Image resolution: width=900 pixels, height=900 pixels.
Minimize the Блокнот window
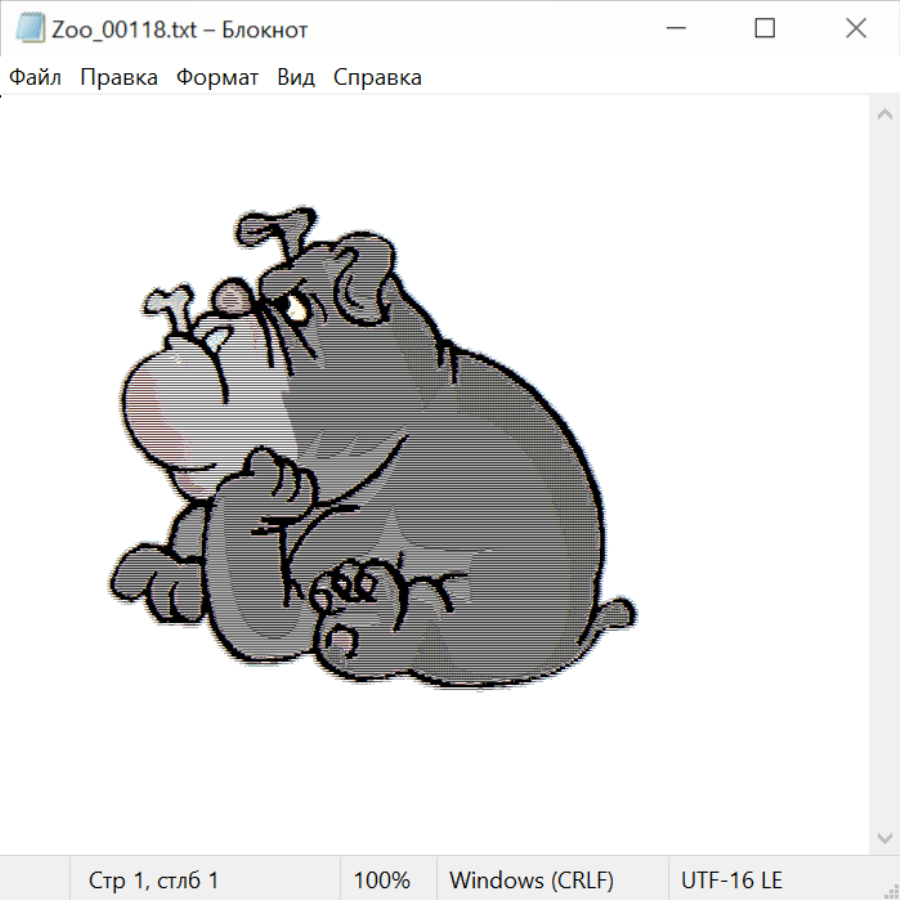pyautogui.click(x=673, y=29)
